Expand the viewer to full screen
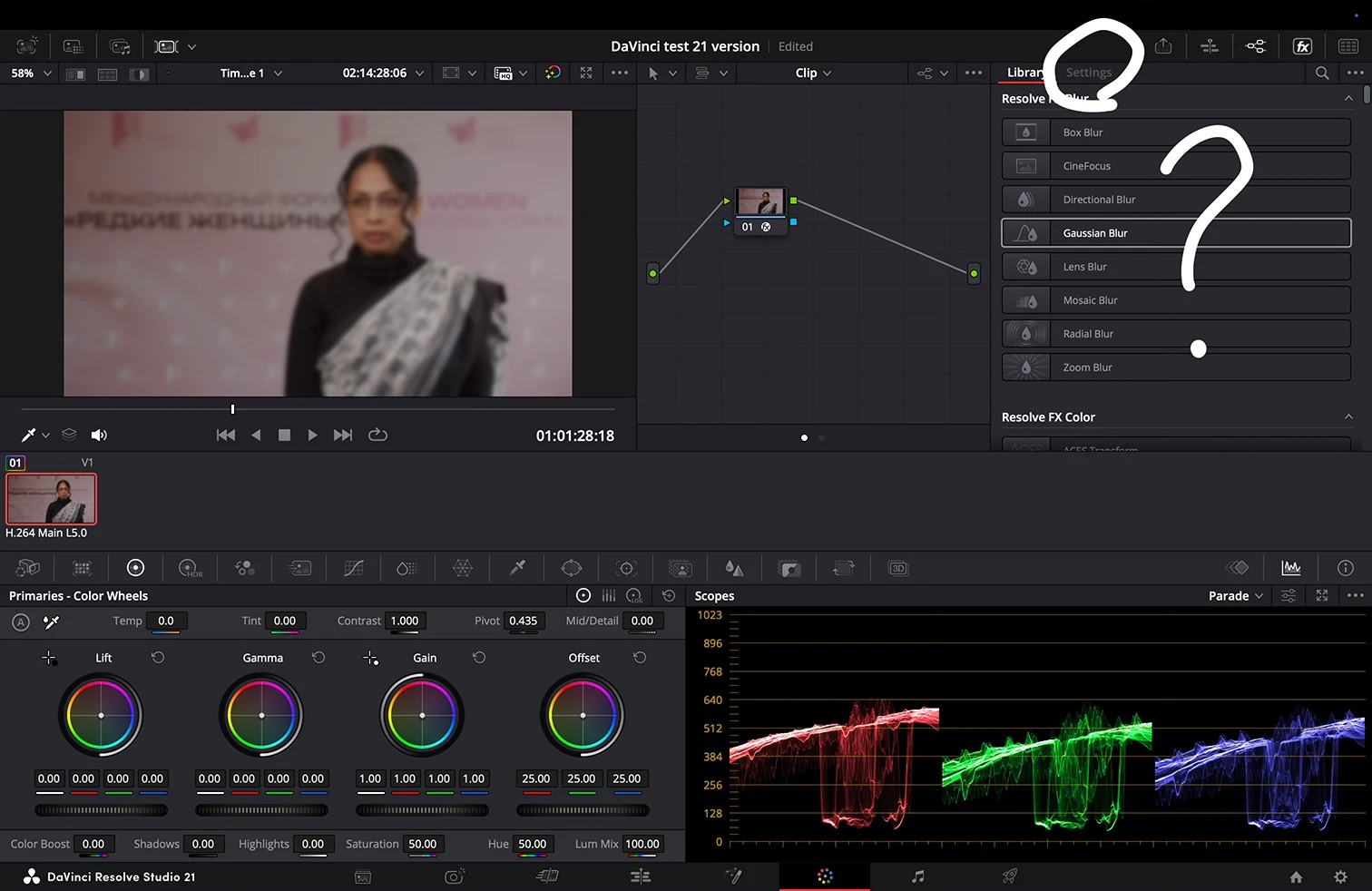Image resolution: width=1372 pixels, height=891 pixels. click(x=586, y=73)
